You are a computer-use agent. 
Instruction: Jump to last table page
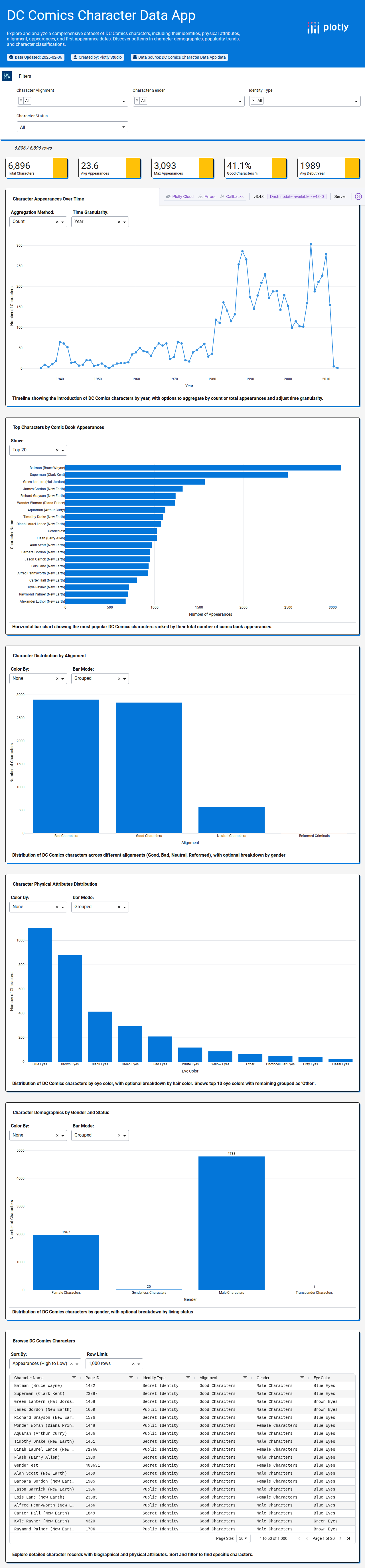point(348,1539)
